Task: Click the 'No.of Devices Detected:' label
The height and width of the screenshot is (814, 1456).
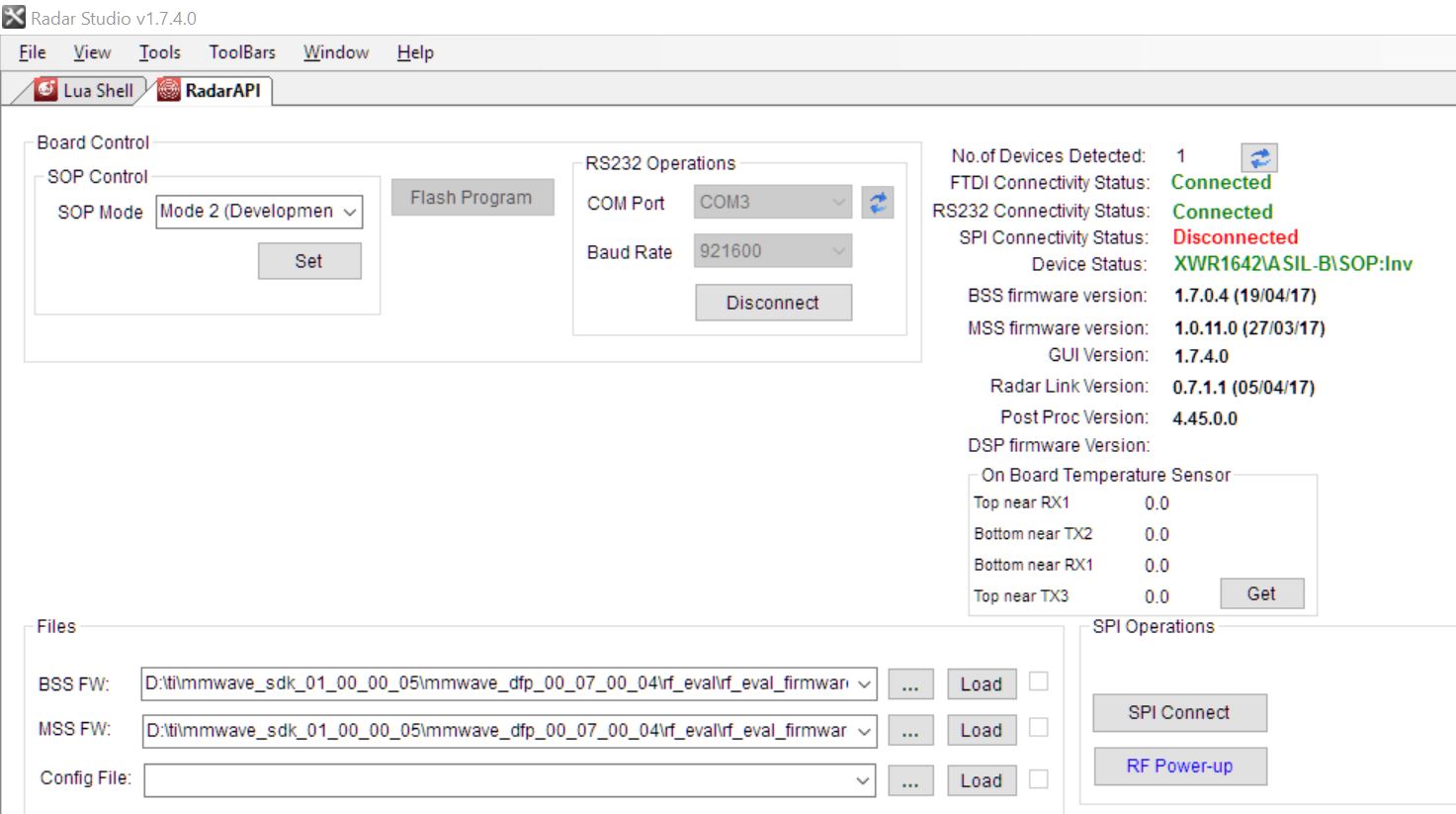Action: click(x=1049, y=156)
